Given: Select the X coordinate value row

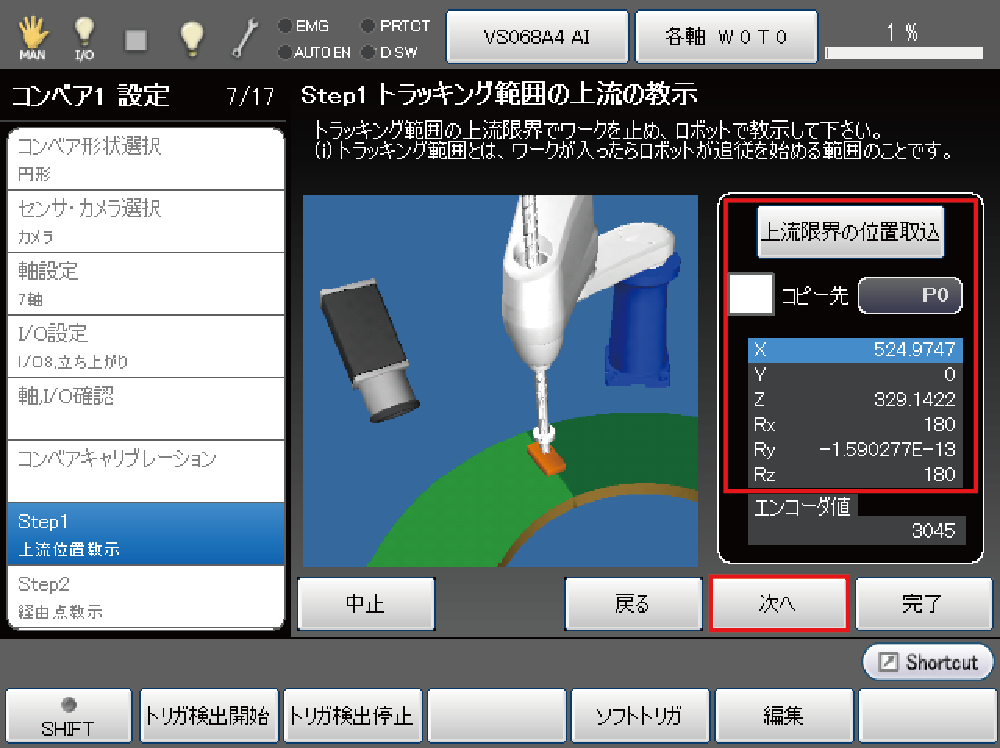Looking at the screenshot, I should [856, 349].
